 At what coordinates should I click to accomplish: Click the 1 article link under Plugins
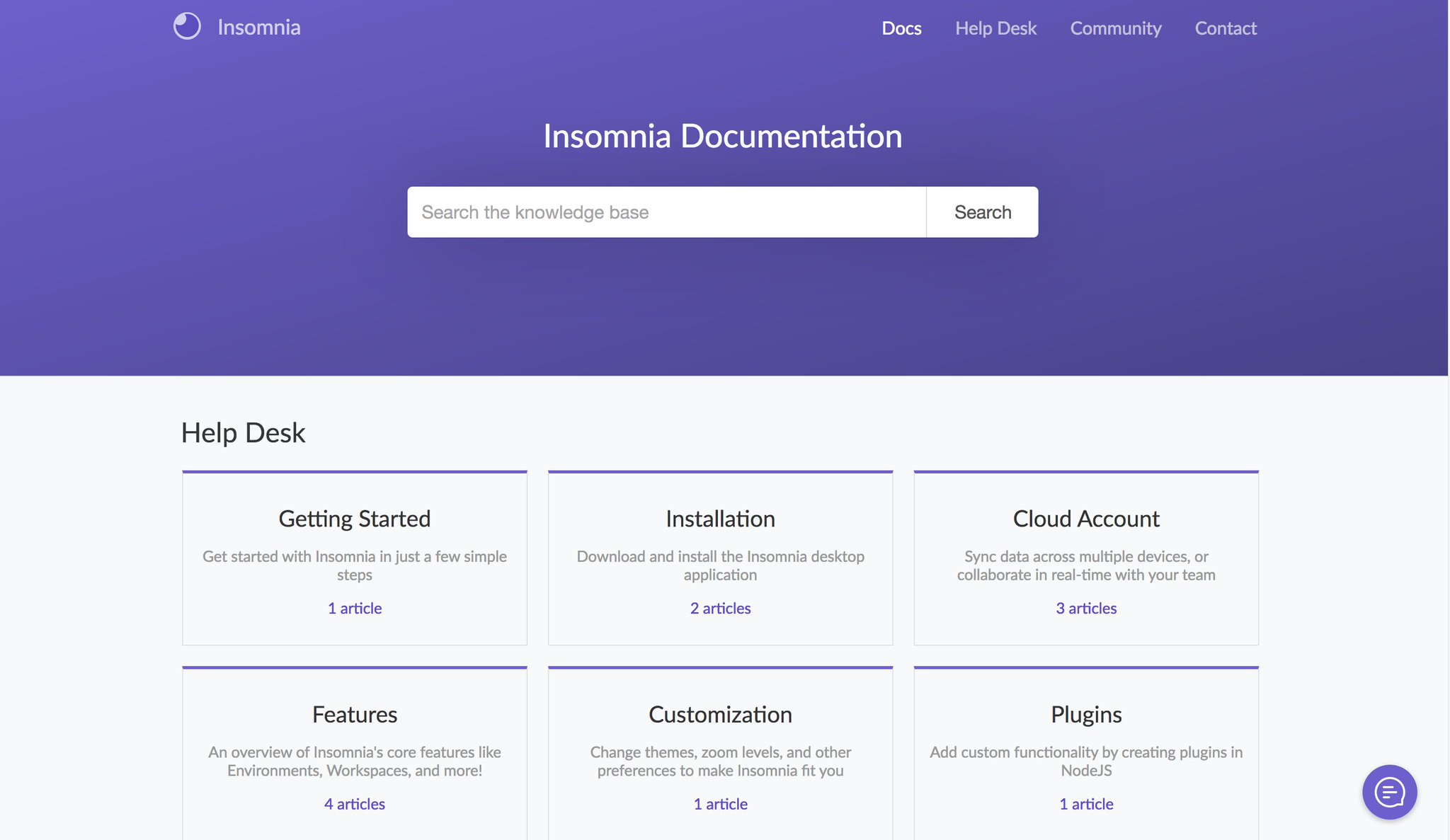tap(1086, 805)
